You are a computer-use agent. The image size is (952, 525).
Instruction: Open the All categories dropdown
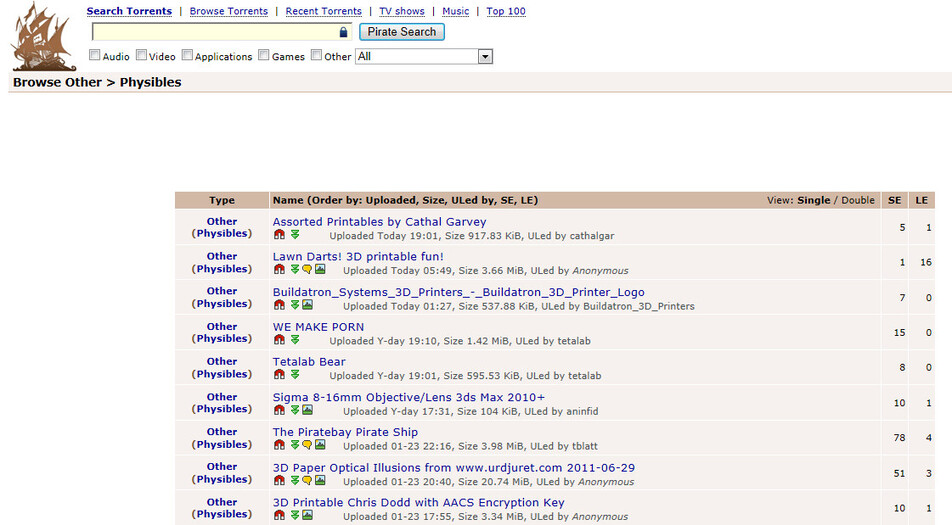pos(424,56)
